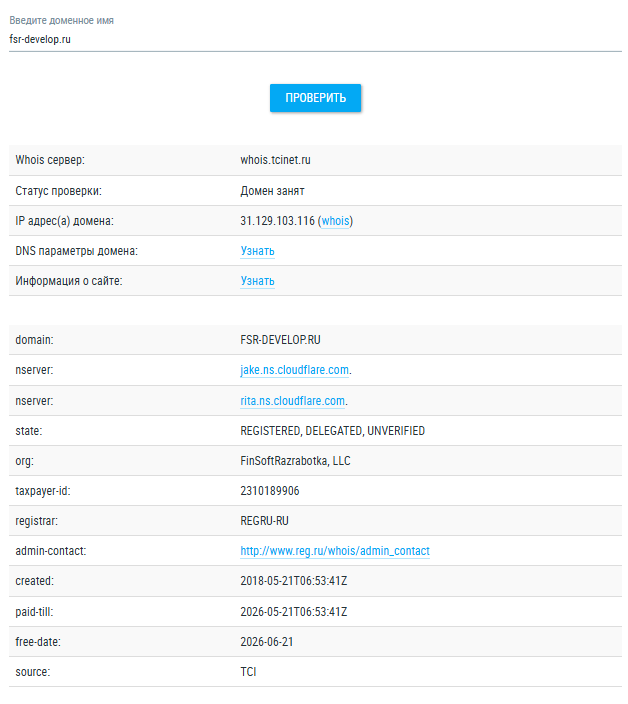Select the 'Домен занят' status text
628x704 pixels.
pos(272,191)
